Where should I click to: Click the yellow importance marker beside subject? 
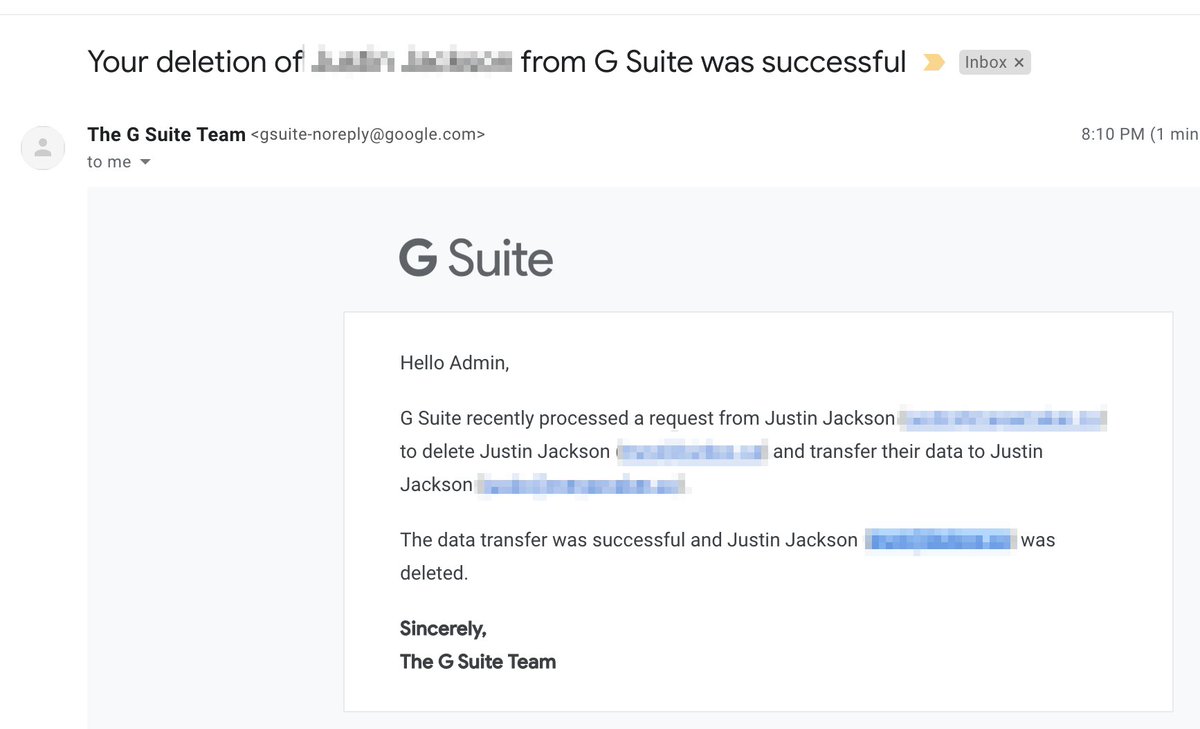[x=933, y=63]
